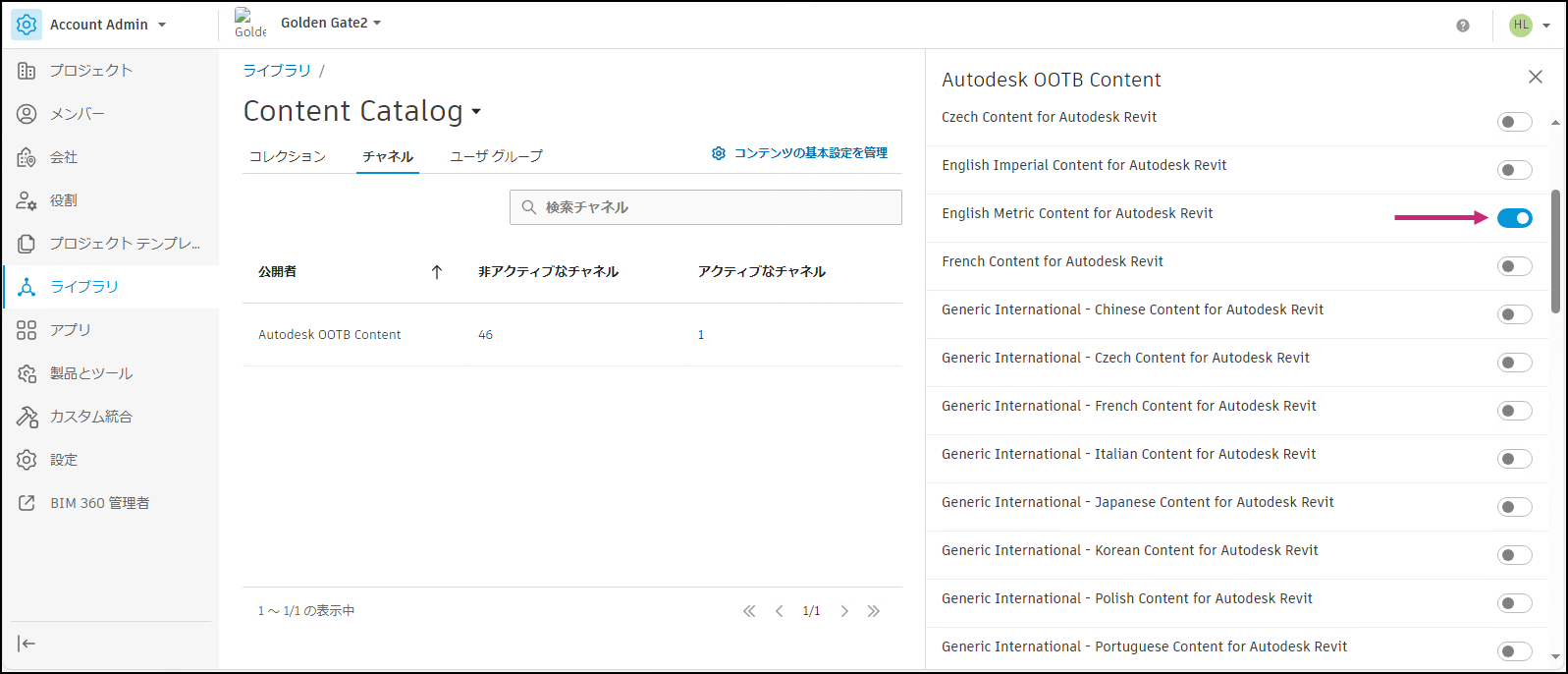The height and width of the screenshot is (674, 1568).
Task: Click the 製品とツール icon in sidebar
Action: pyautogui.click(x=27, y=373)
